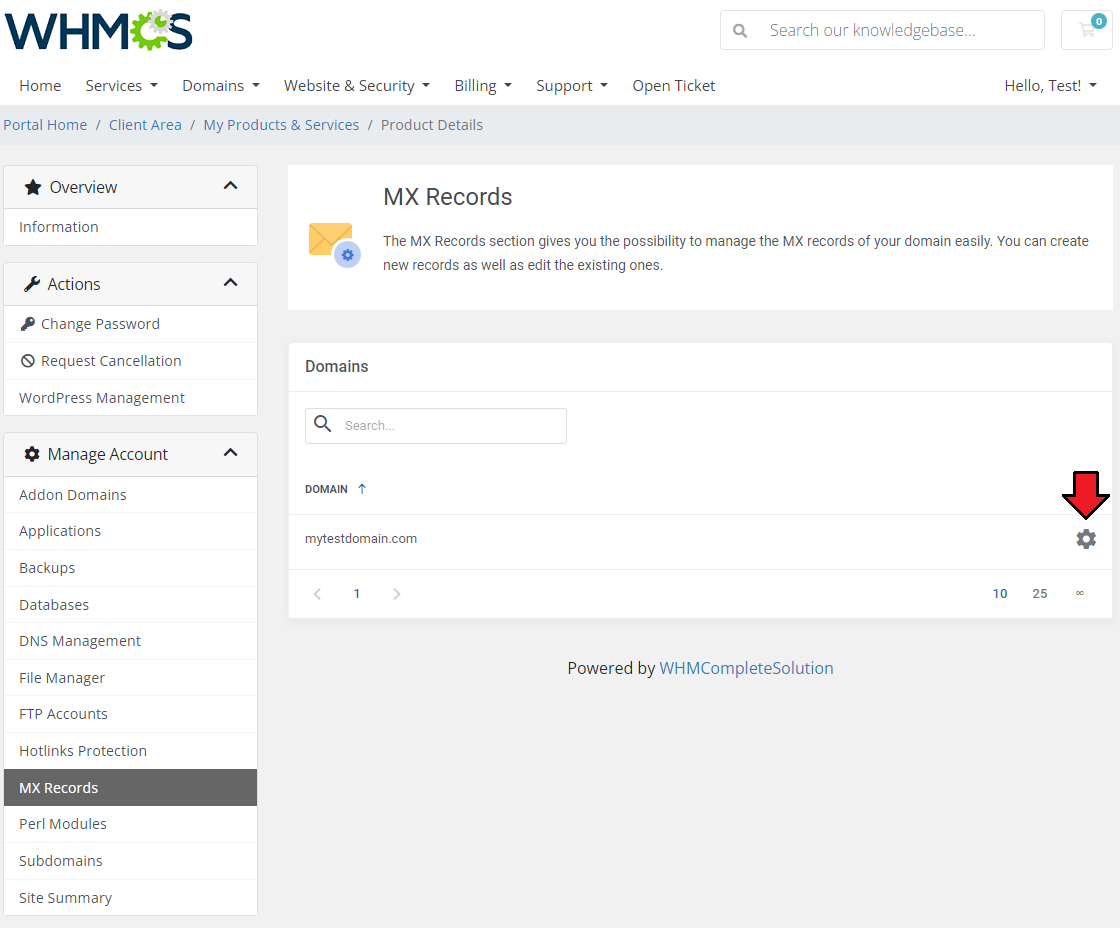
Task: Open Addon Domains in sidebar
Action: [131, 494]
